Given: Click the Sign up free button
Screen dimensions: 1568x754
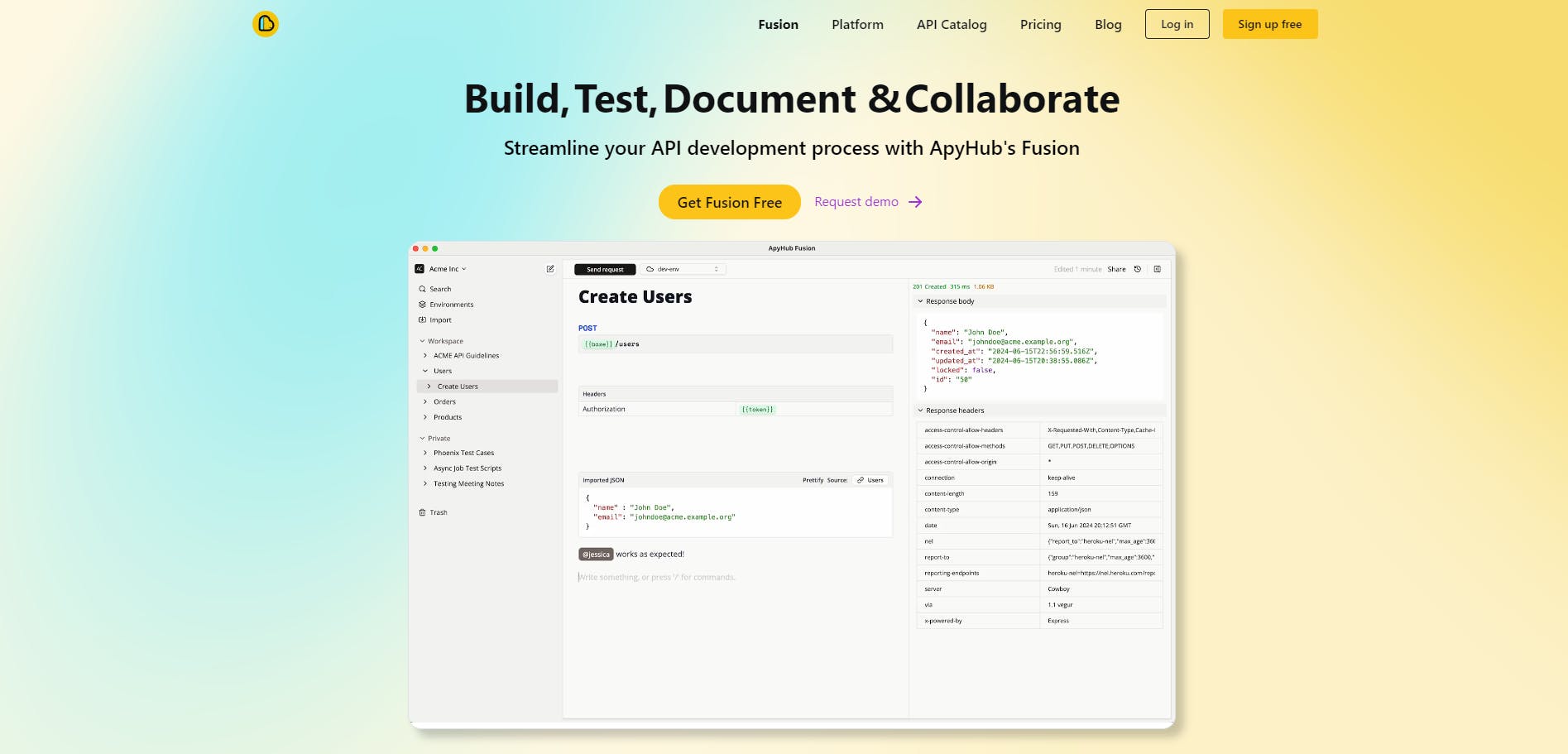Looking at the screenshot, I should click(x=1270, y=24).
